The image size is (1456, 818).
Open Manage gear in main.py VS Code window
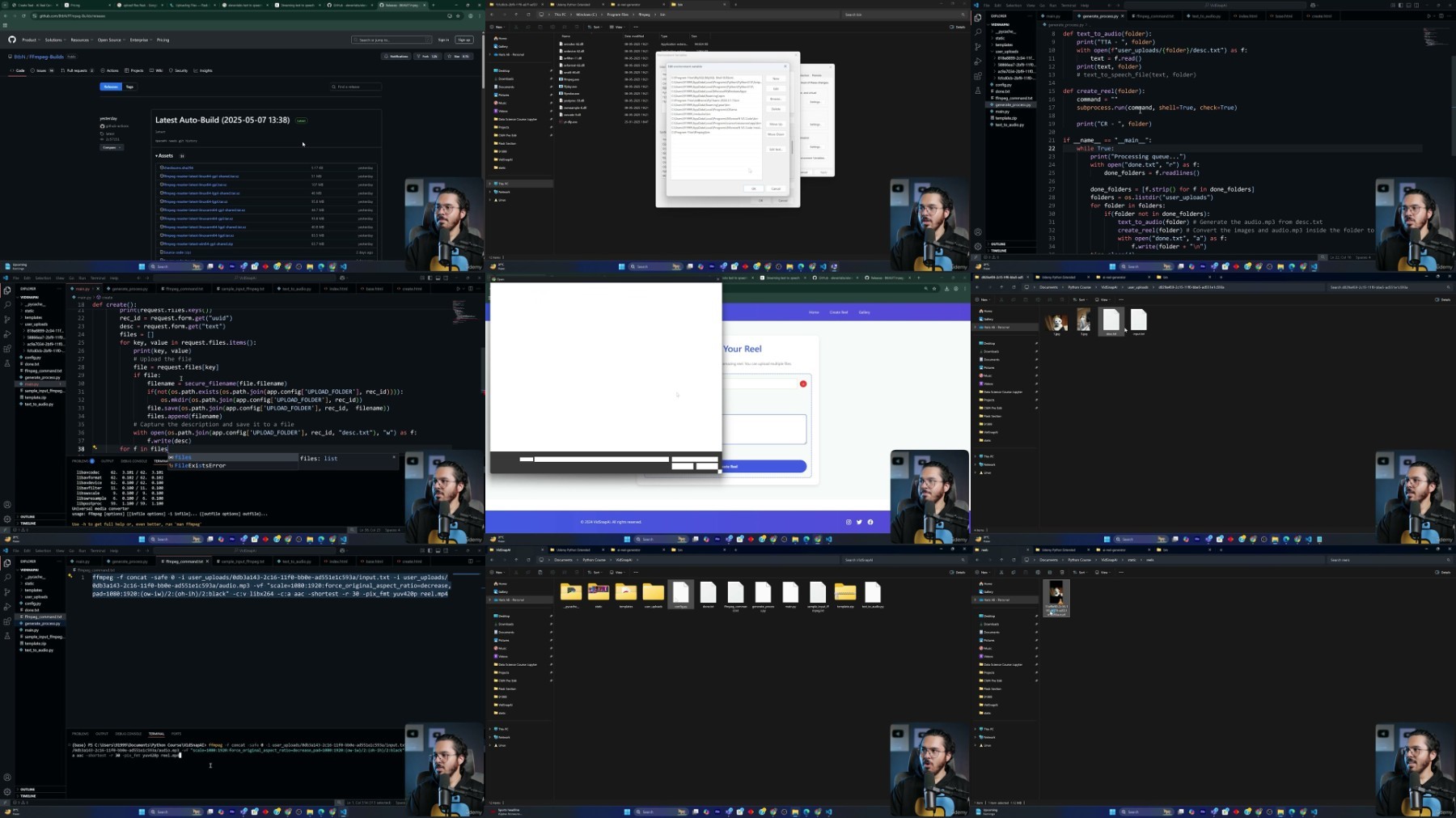(7, 519)
